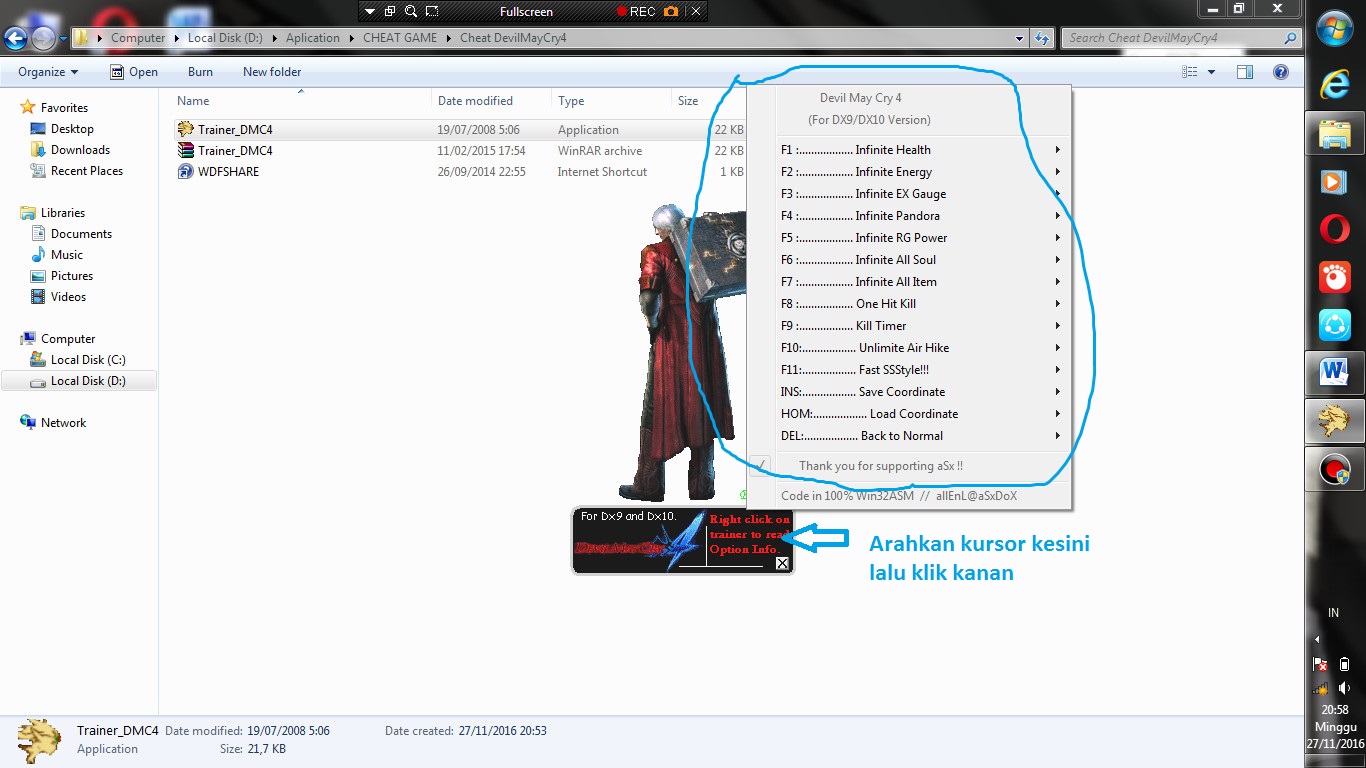Open the Organize menu
The height and width of the screenshot is (768, 1366).
click(48, 72)
